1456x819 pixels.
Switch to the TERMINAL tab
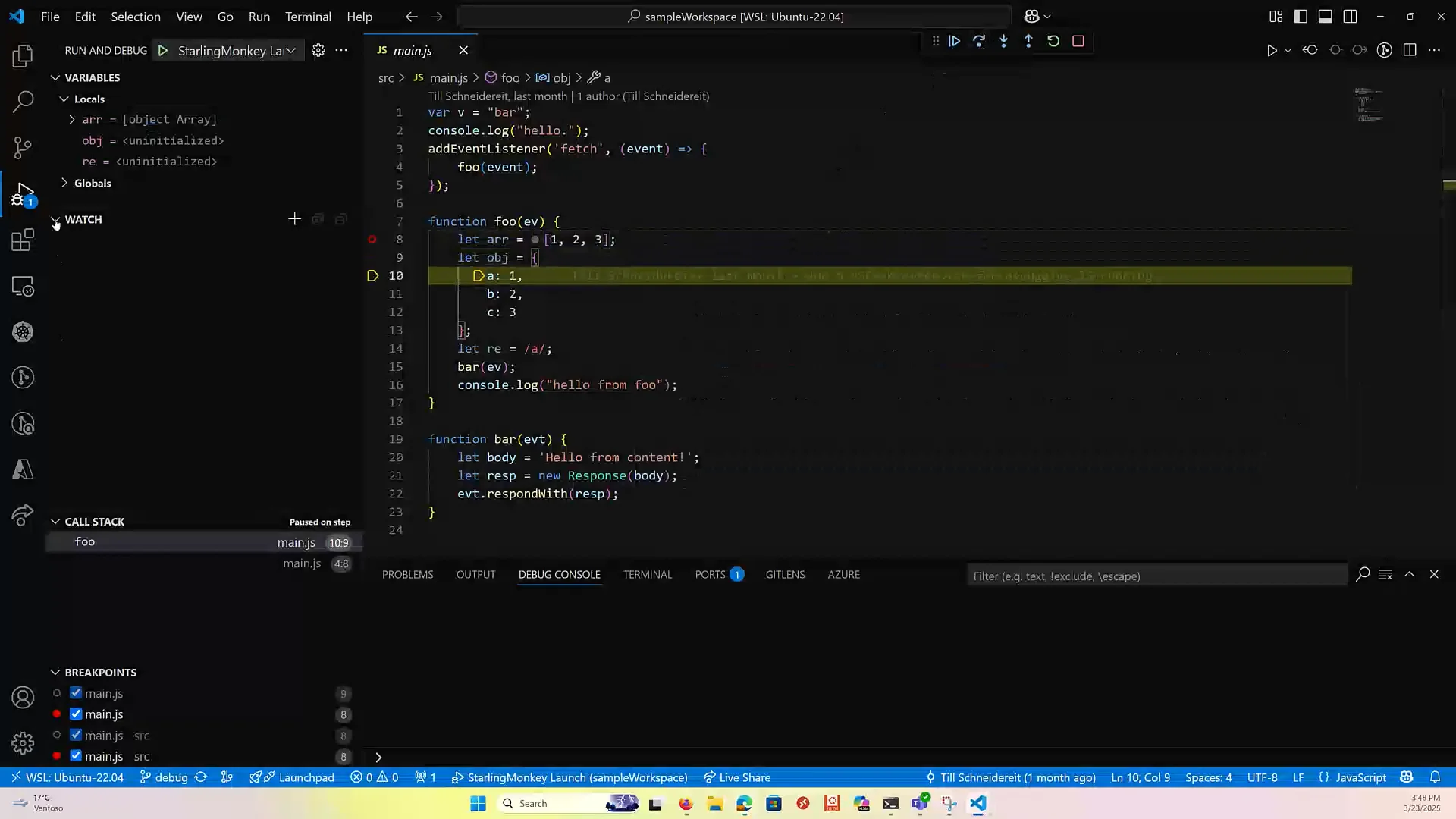click(x=648, y=575)
